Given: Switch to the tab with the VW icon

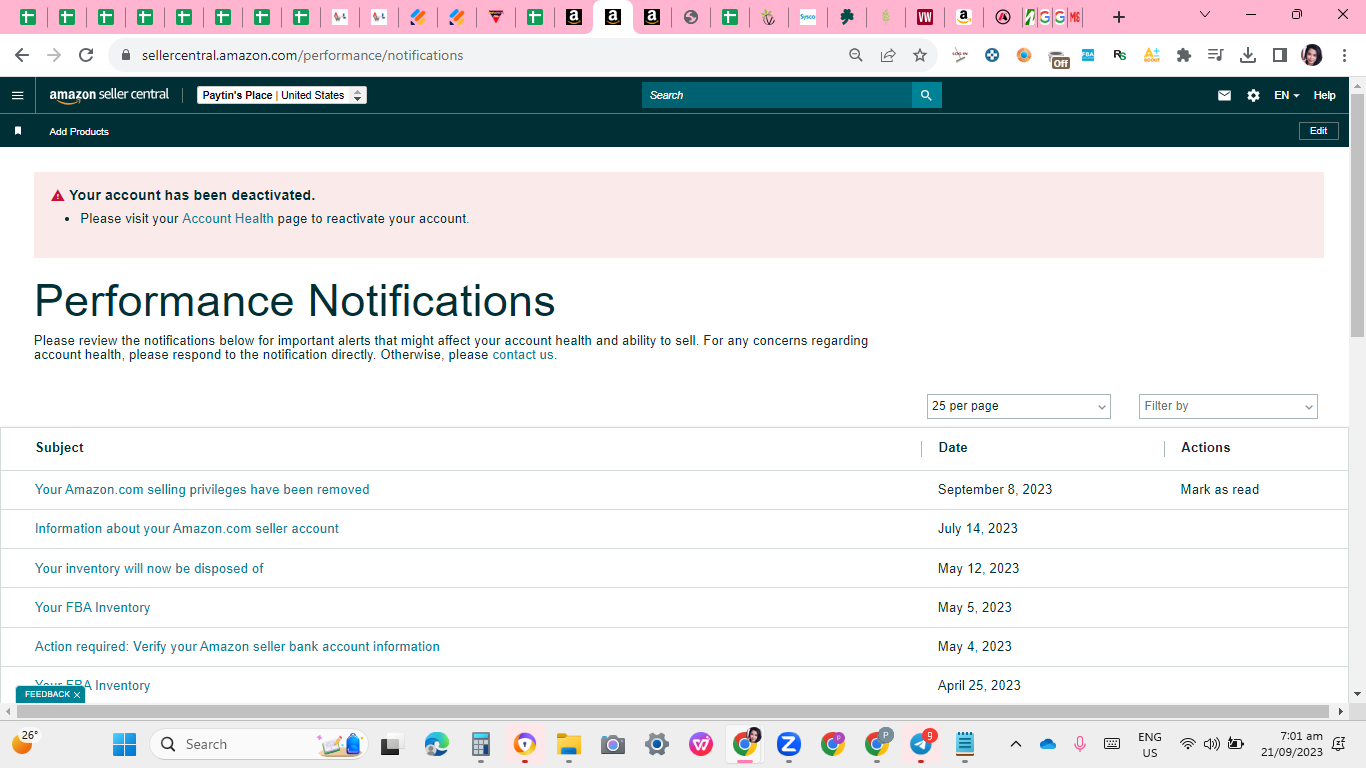Looking at the screenshot, I should [925, 17].
